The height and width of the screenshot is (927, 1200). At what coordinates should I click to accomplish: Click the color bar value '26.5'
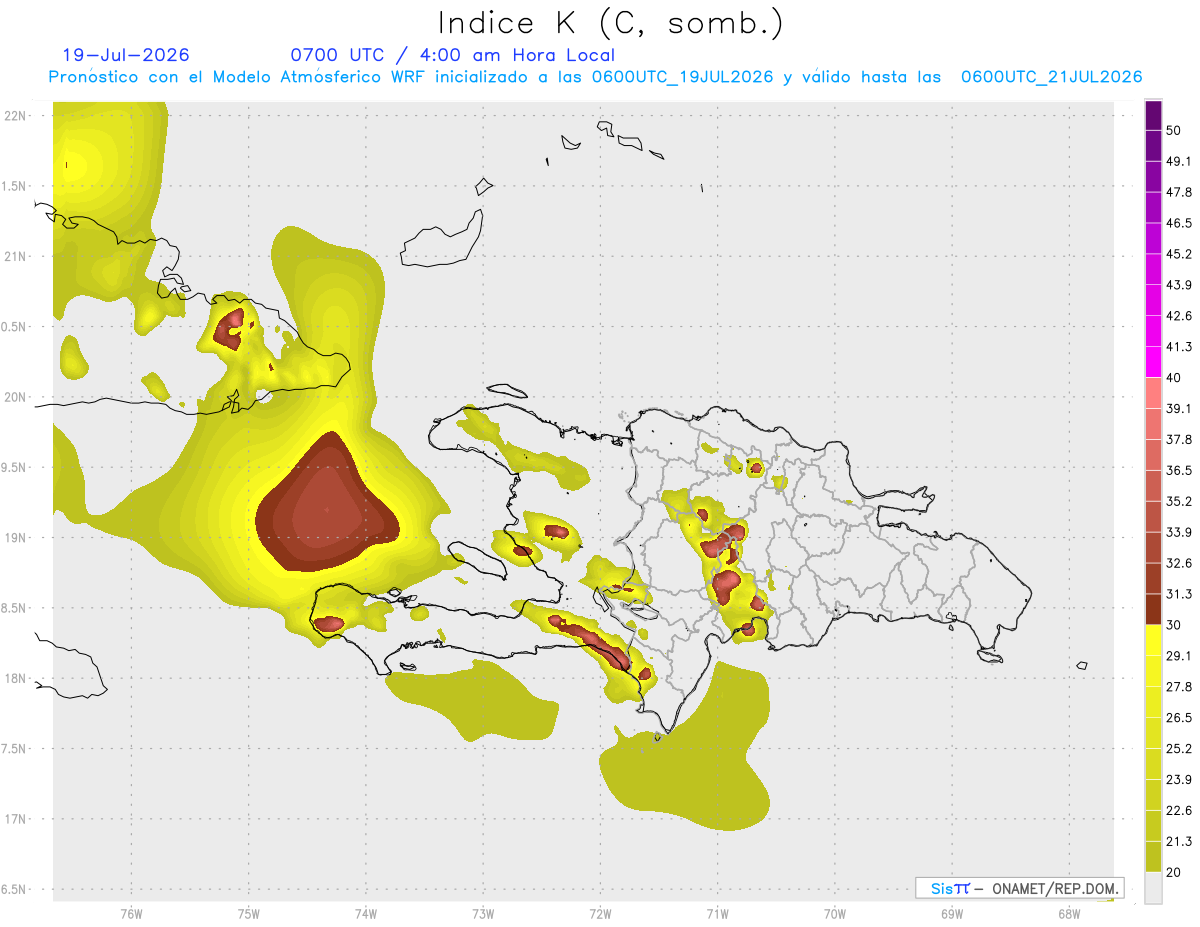pyautogui.click(x=1179, y=718)
